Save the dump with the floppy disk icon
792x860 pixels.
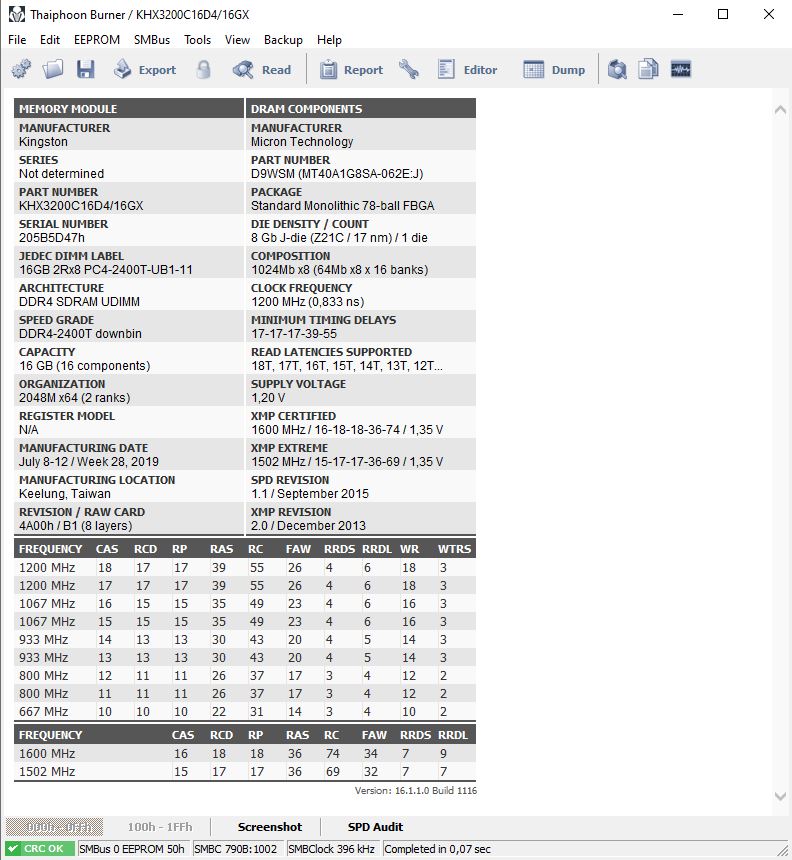[86, 70]
